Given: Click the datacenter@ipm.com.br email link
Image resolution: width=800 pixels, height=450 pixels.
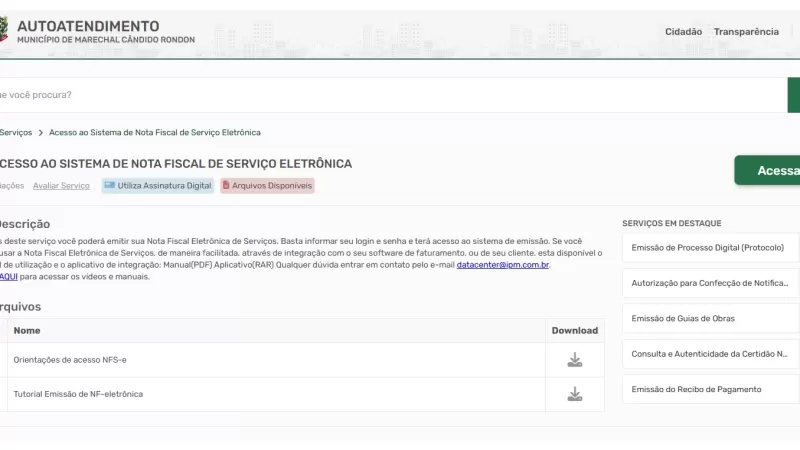Looking at the screenshot, I should [502, 265].
